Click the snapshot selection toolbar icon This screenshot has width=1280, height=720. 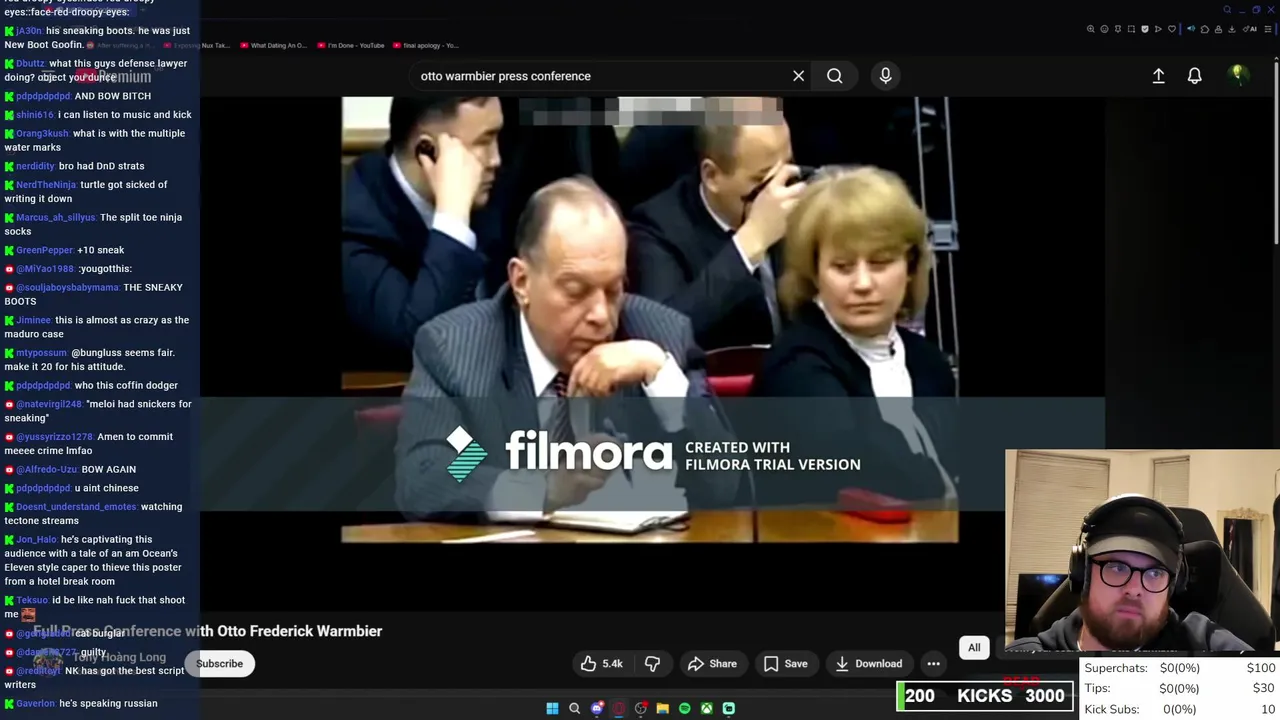click(x=1131, y=29)
